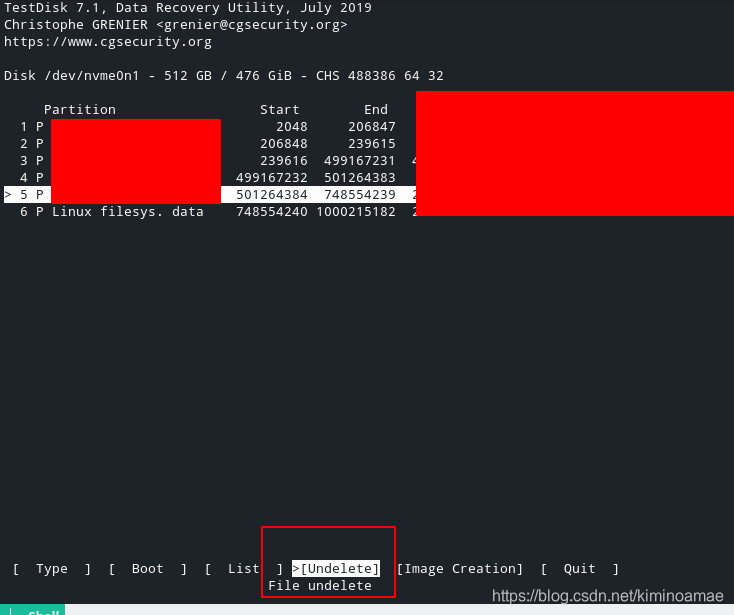The image size is (734, 615).
Task: Click the end value 501264383
Action: click(360, 178)
